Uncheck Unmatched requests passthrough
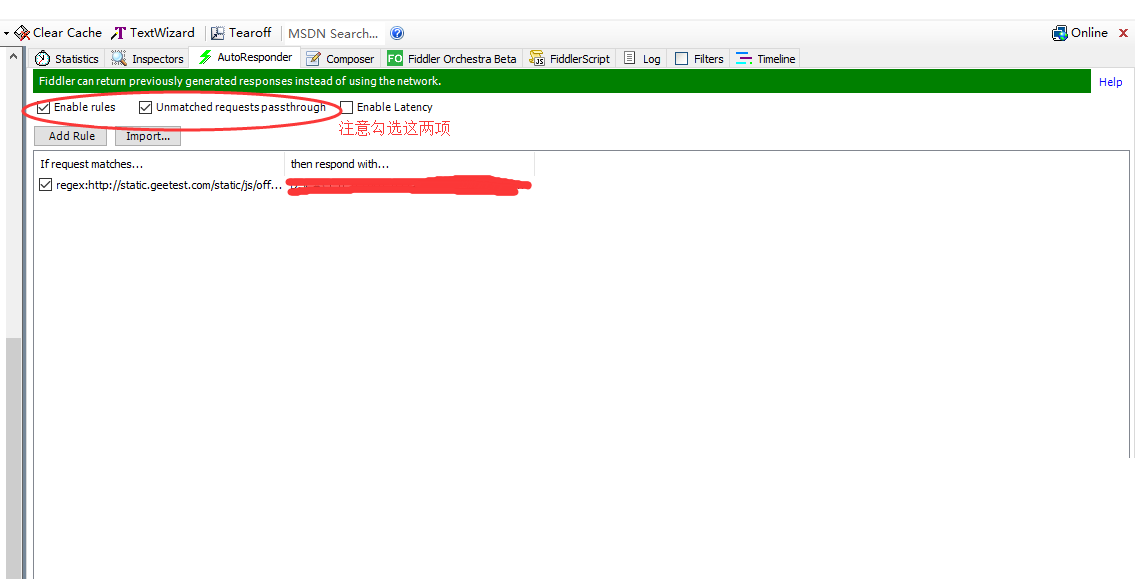 145,107
